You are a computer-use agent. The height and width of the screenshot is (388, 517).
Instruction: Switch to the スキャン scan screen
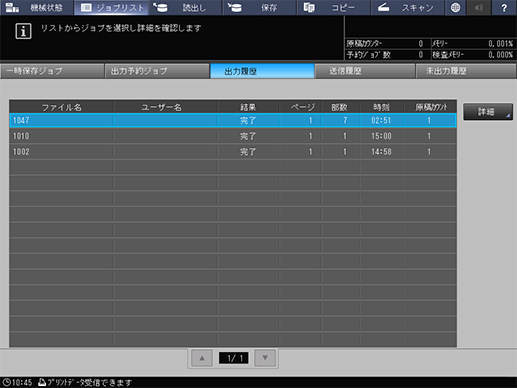[408, 8]
